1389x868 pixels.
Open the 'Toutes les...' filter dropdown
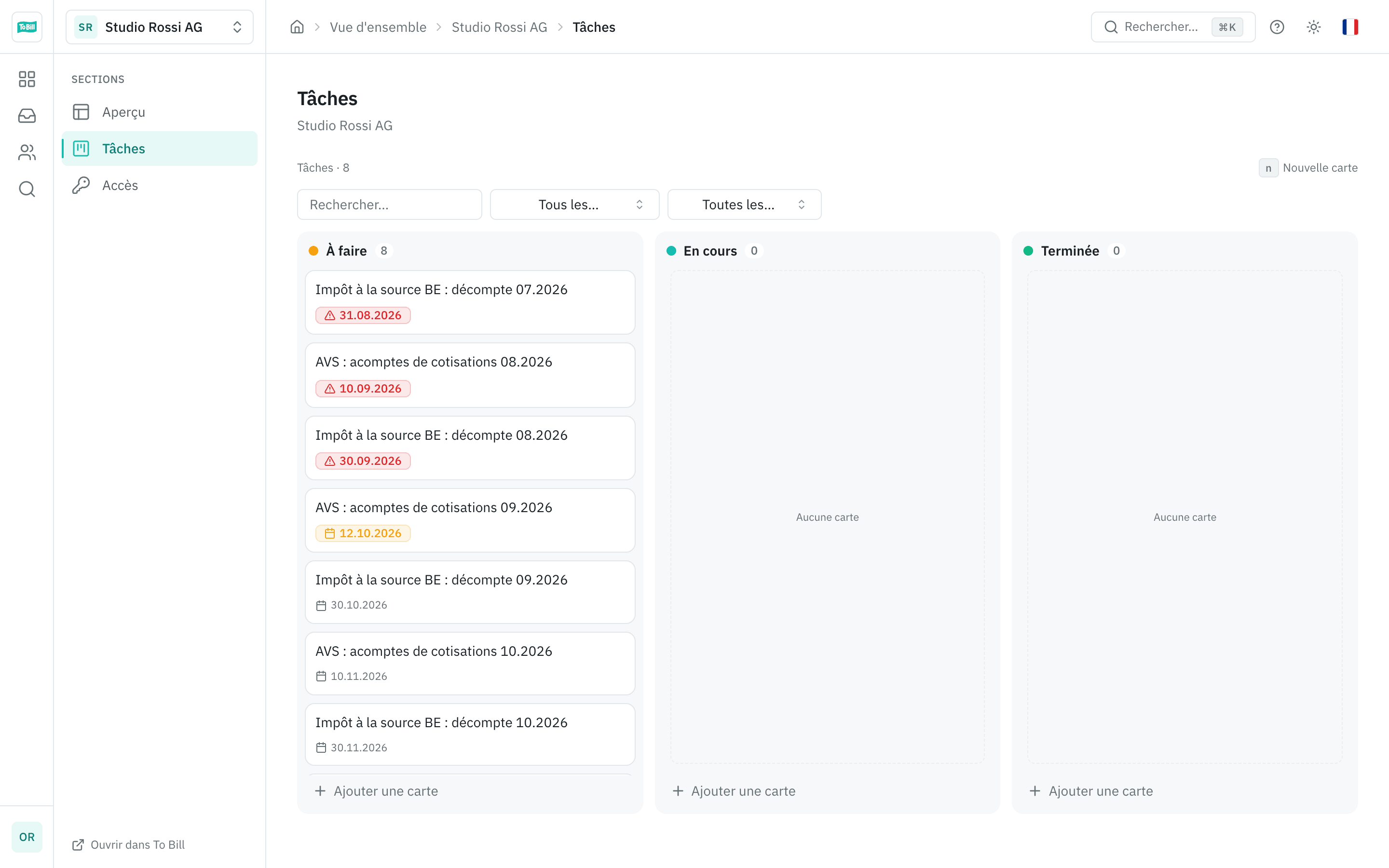(x=745, y=204)
